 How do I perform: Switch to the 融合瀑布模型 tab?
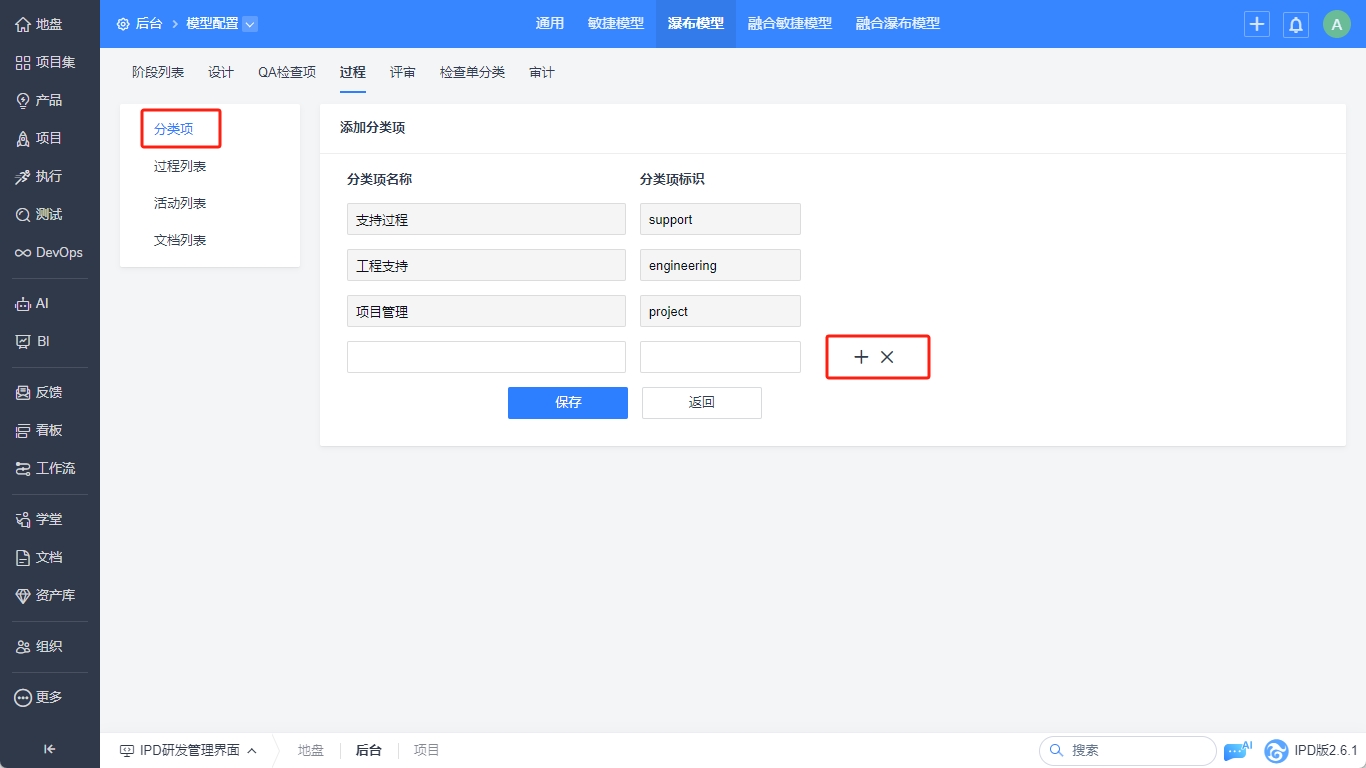[898, 24]
